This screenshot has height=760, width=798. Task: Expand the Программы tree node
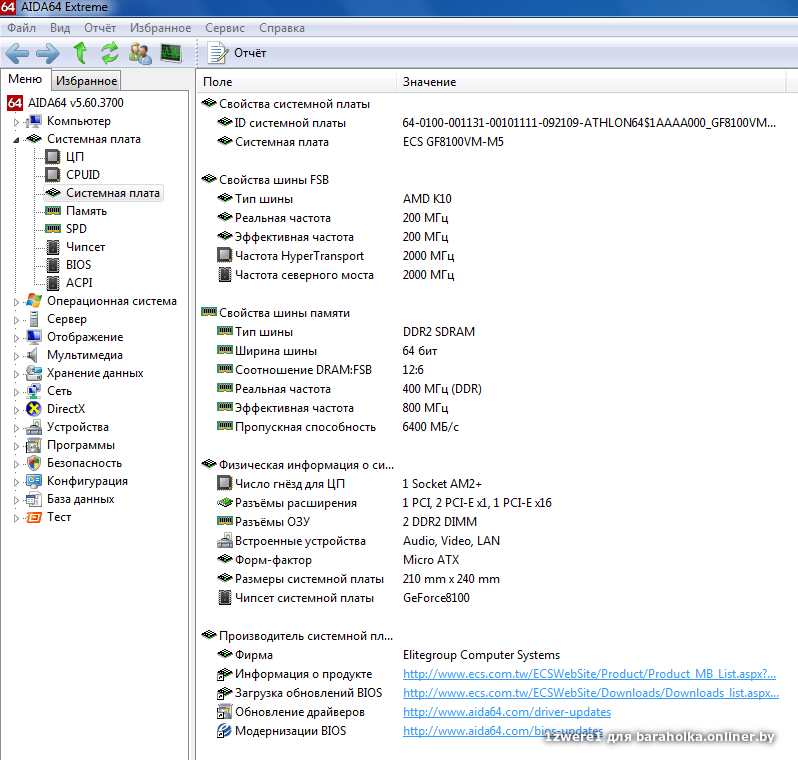tap(16, 446)
